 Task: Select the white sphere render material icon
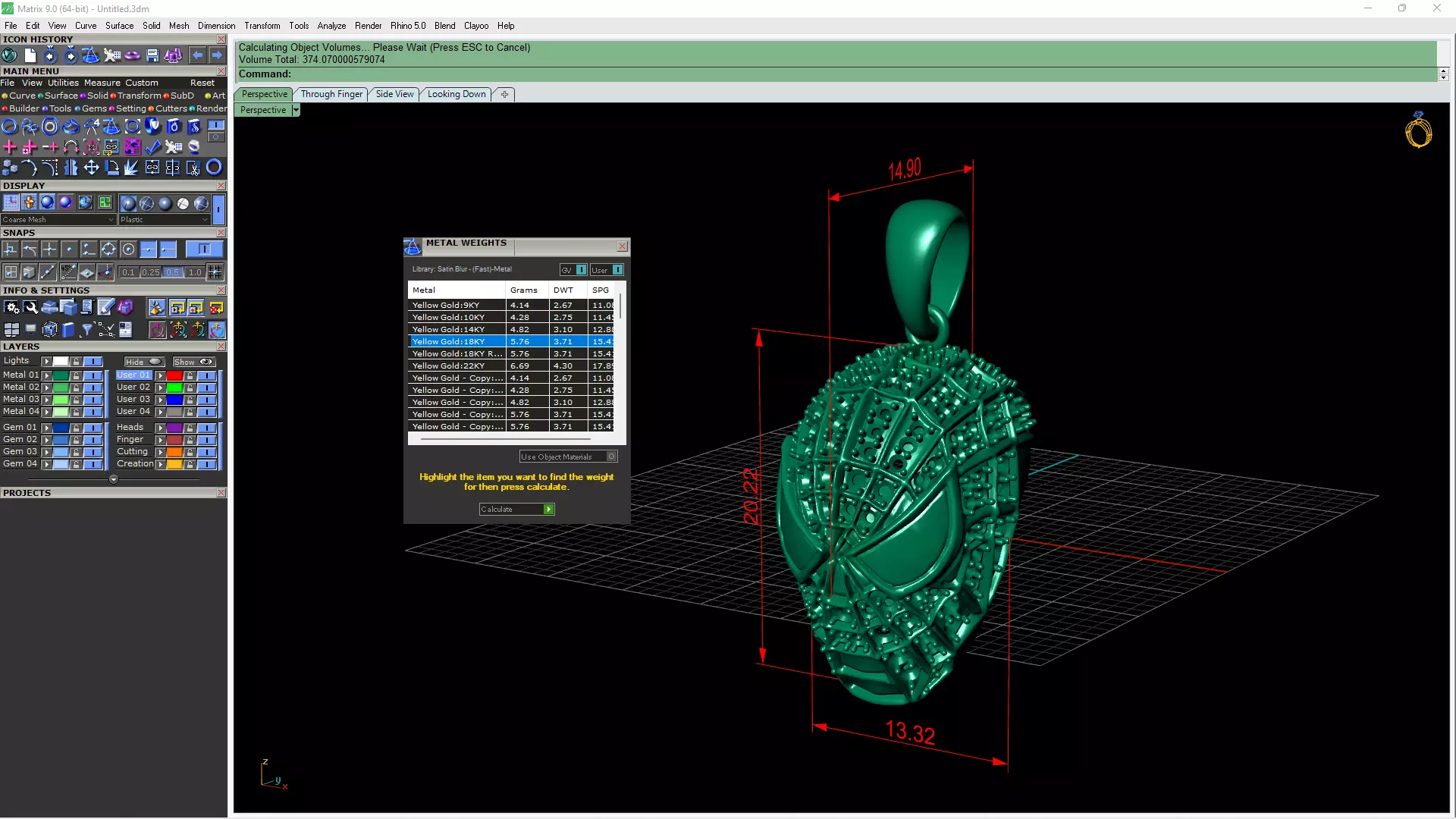point(183,203)
